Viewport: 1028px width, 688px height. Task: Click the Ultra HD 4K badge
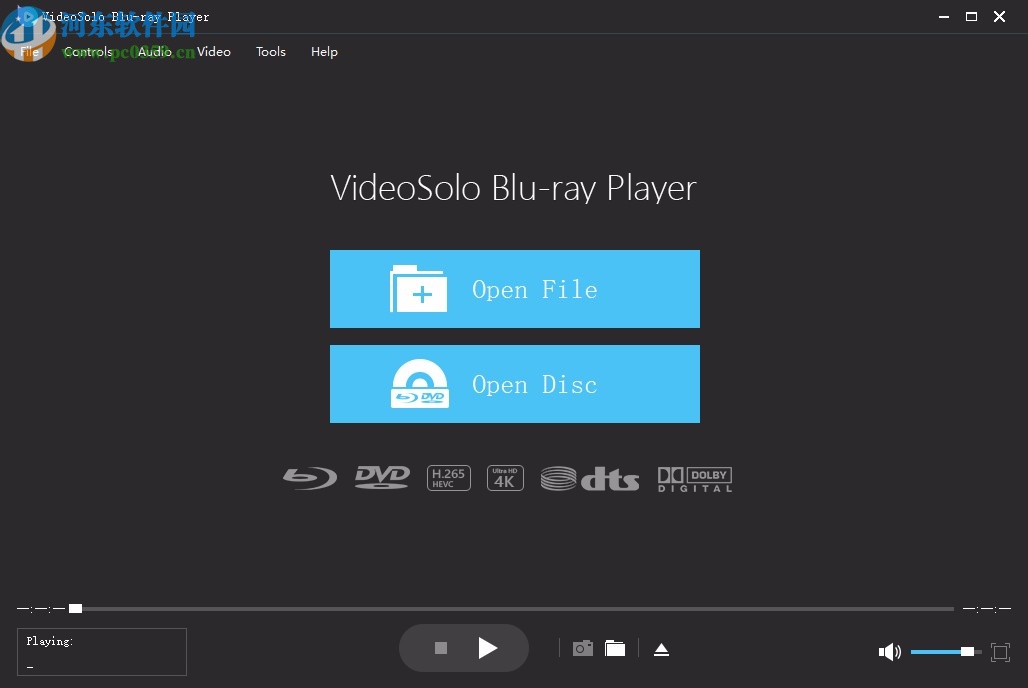[505, 477]
